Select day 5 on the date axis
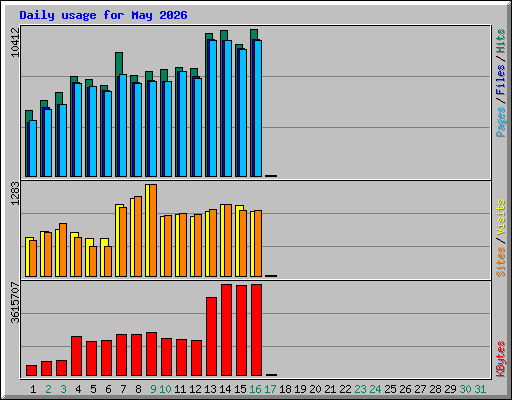Viewport: 512px width, 400px height. click(93, 389)
